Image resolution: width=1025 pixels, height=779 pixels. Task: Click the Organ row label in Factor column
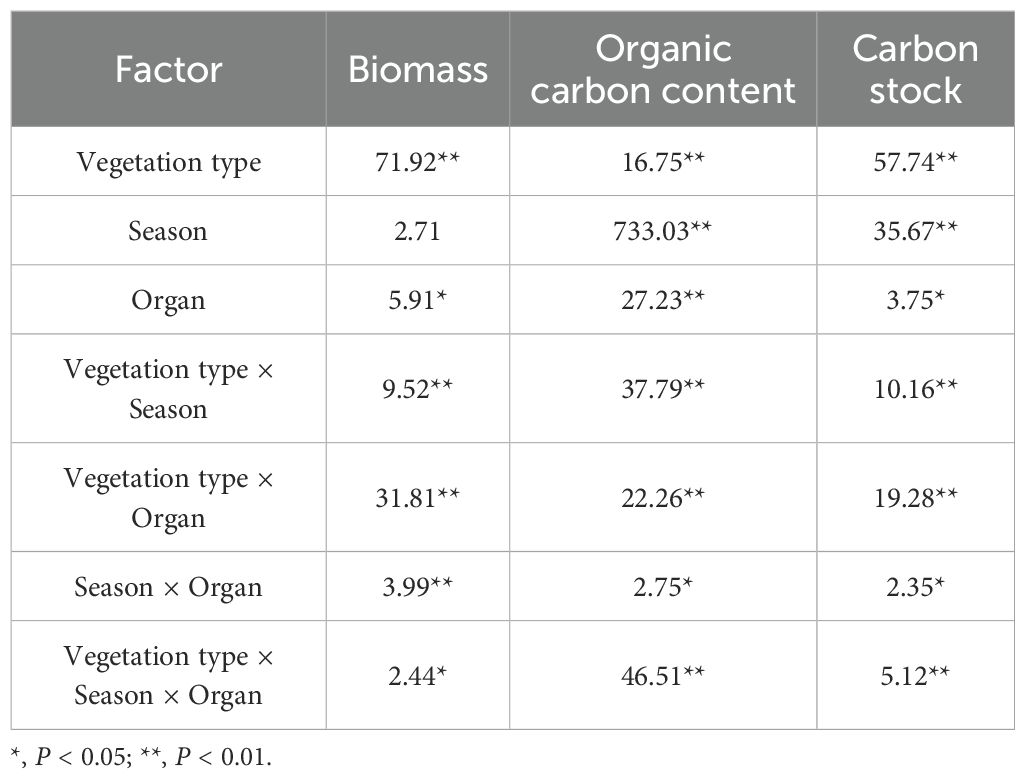[x=168, y=300]
